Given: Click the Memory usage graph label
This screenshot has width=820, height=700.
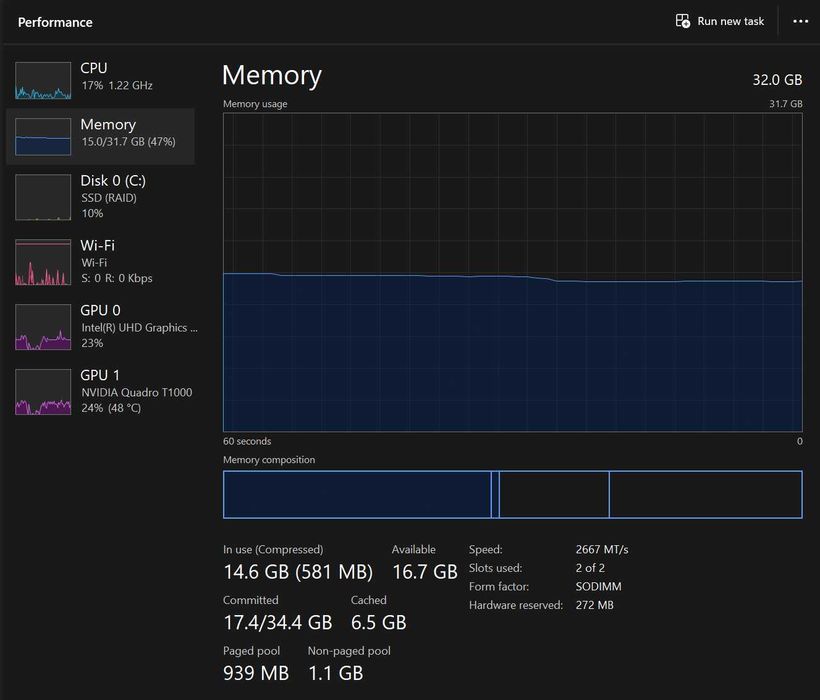Looking at the screenshot, I should point(255,104).
